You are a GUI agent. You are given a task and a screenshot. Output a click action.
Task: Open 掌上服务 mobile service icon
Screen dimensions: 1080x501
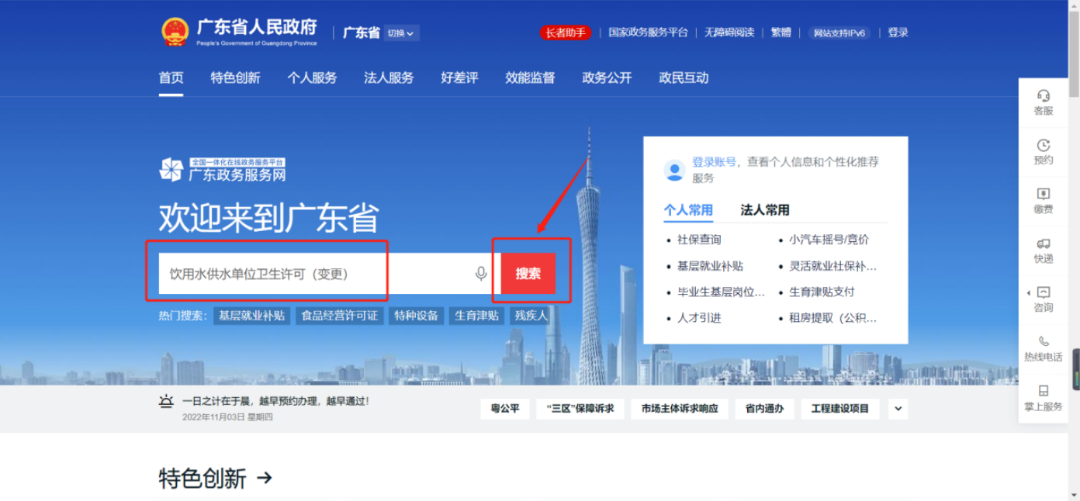tap(1043, 391)
